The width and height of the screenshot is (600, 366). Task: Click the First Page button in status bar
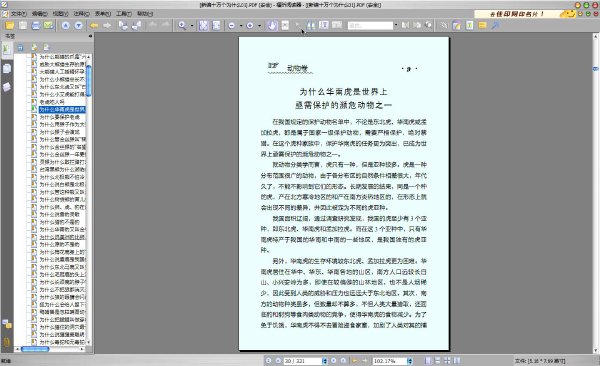click(269, 361)
